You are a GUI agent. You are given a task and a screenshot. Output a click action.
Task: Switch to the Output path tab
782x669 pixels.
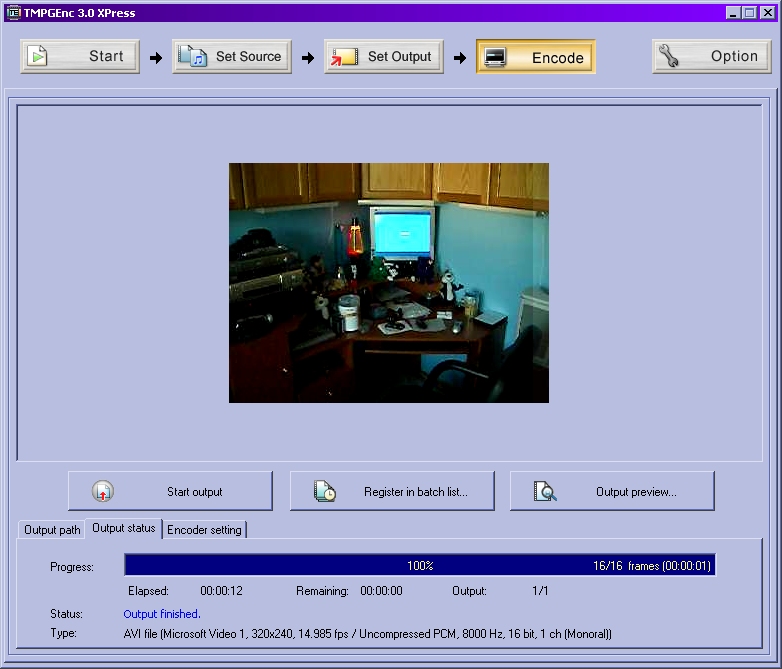(x=52, y=530)
